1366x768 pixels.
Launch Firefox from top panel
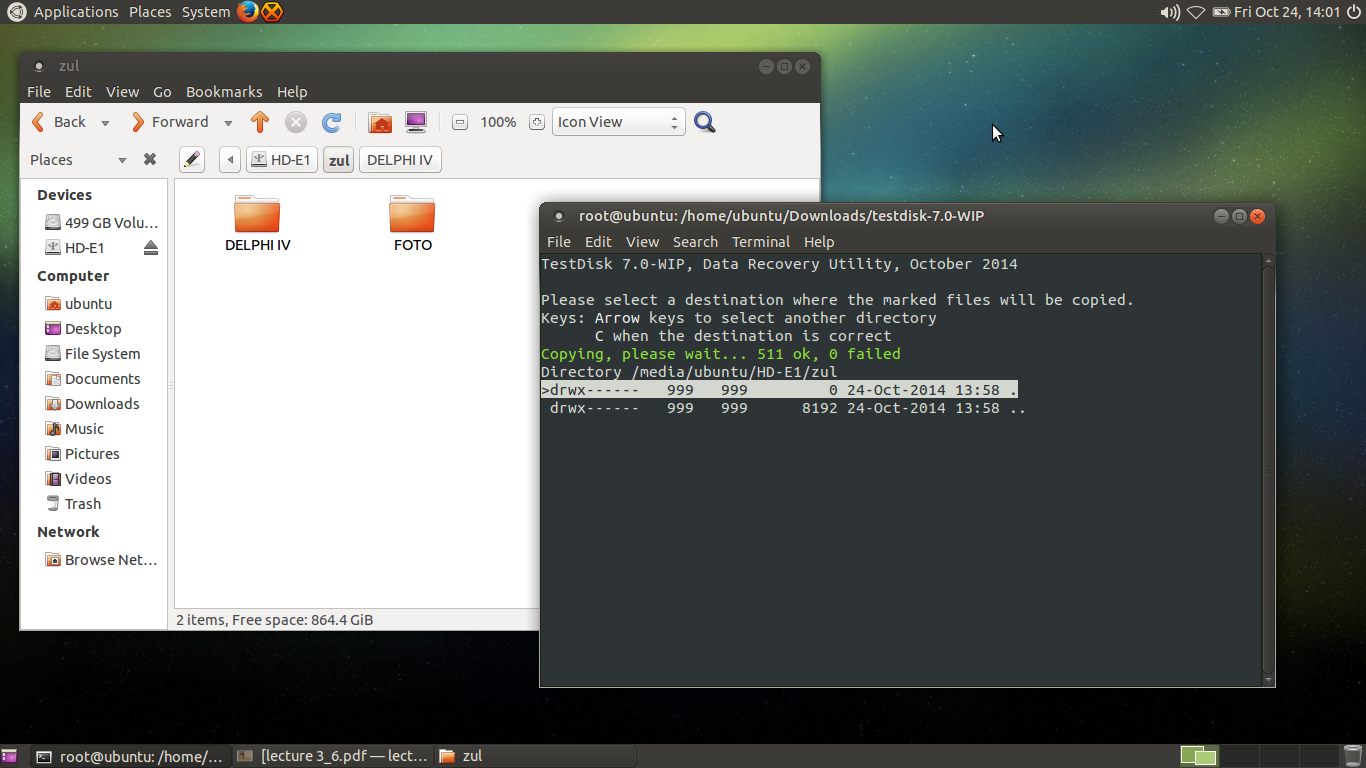[x=248, y=12]
